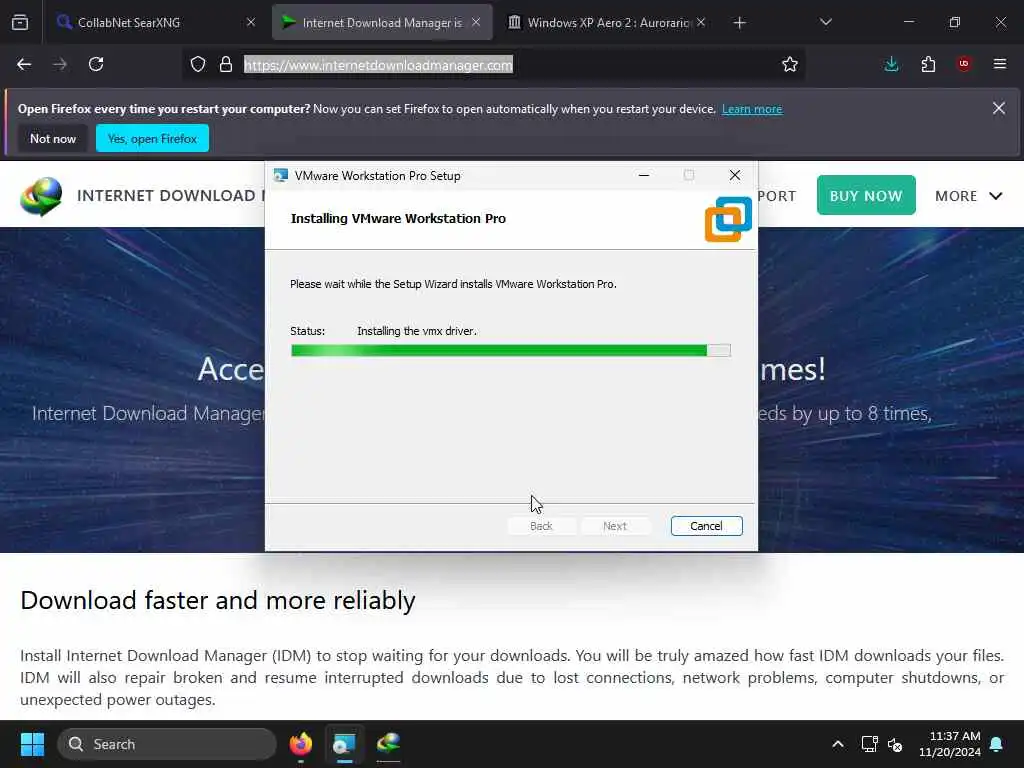This screenshot has width=1024, height=768.
Task: Open VMware installer taskbar icon
Action: click(x=344, y=744)
